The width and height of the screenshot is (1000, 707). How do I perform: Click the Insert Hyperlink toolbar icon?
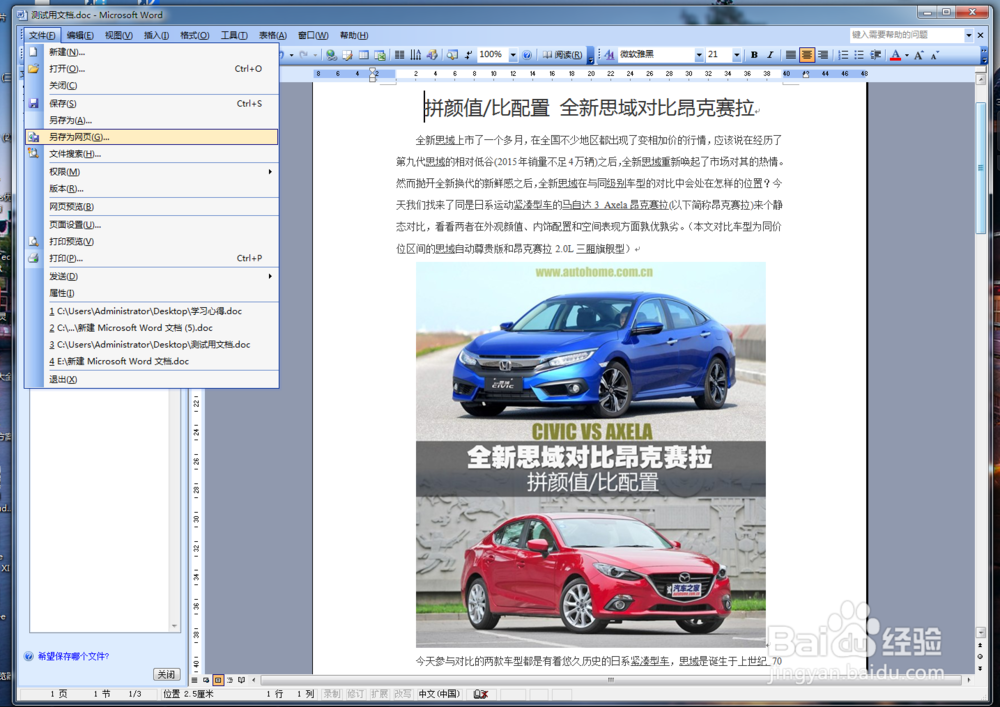pos(331,55)
